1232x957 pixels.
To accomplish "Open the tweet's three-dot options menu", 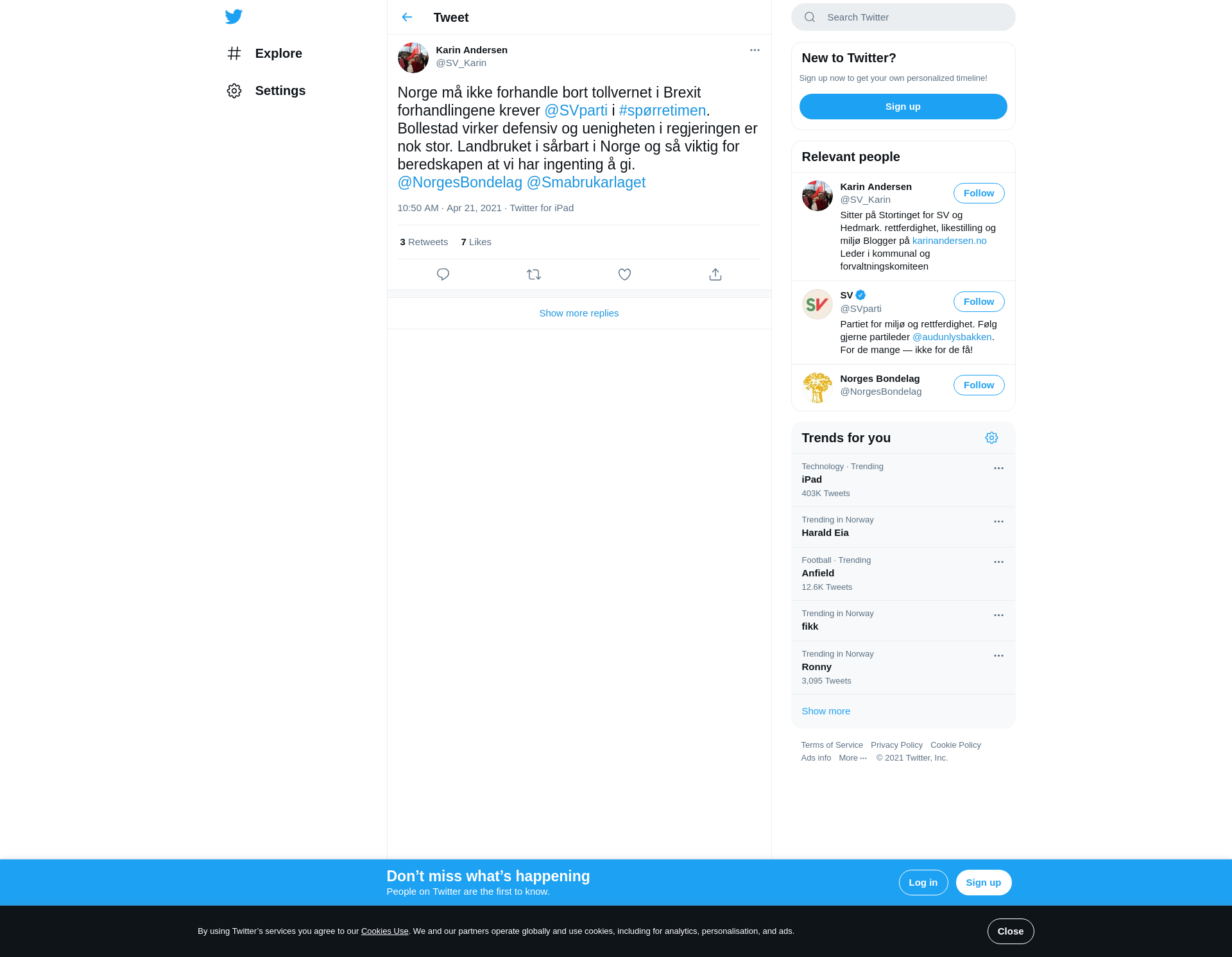I will click(x=755, y=50).
